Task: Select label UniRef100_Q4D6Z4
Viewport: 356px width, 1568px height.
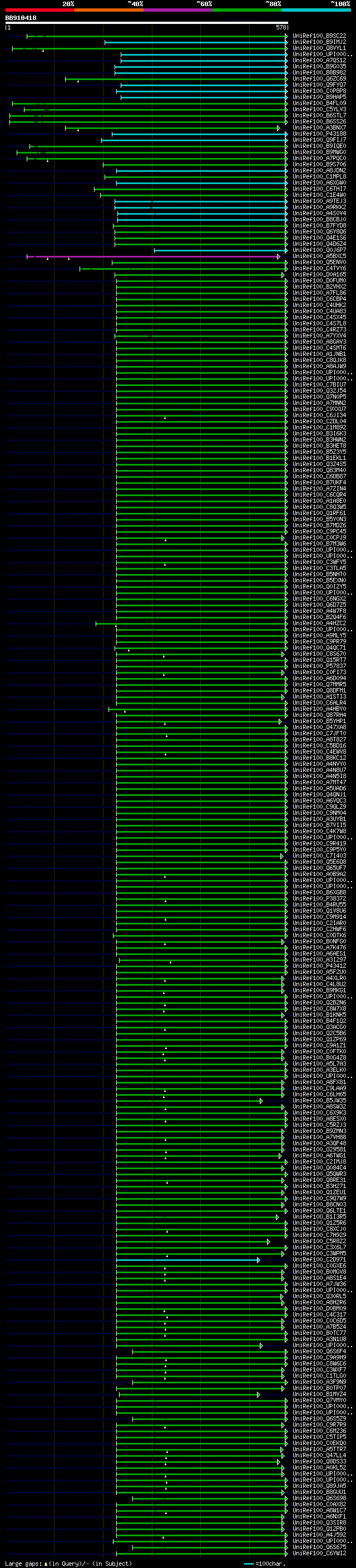Action: point(319,244)
